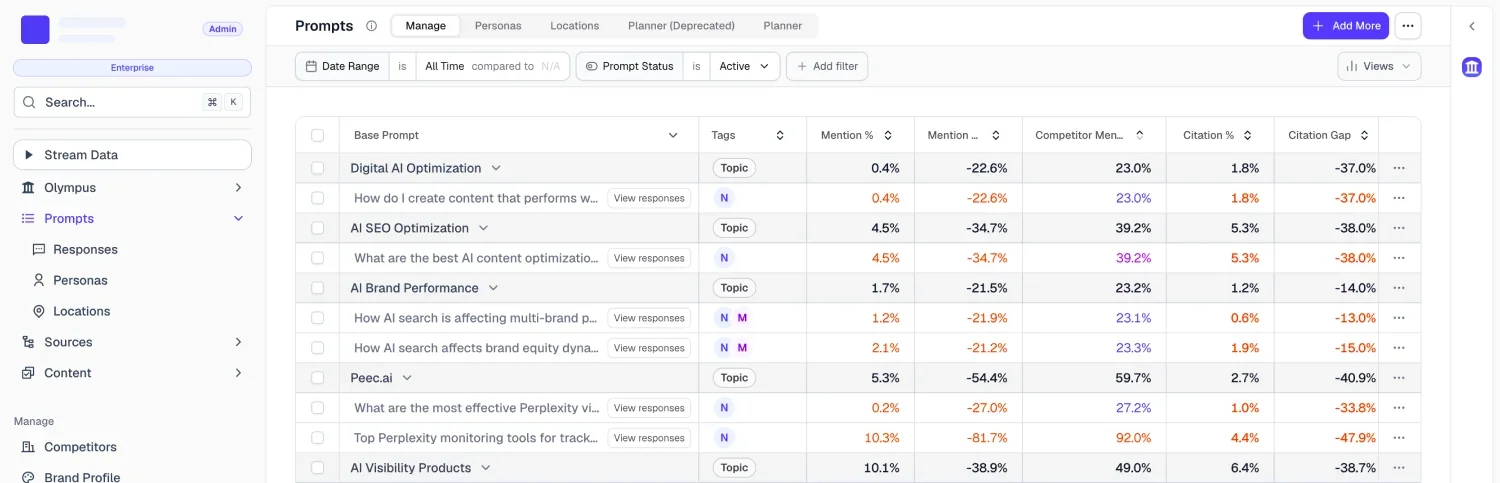Open the Active status dropdown
Image resolution: width=1500 pixels, height=483 pixels.
click(x=745, y=66)
